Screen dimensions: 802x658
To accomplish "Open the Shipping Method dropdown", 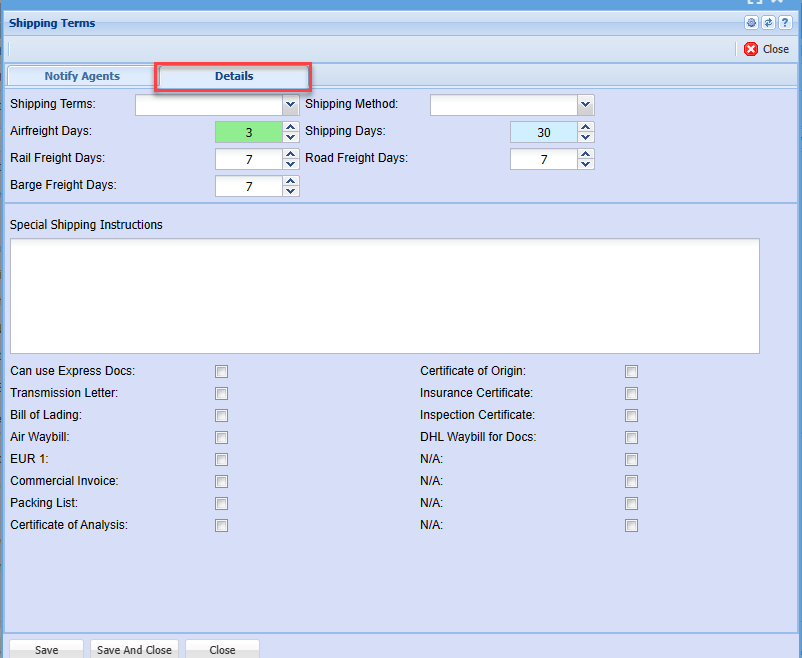I will pyautogui.click(x=586, y=105).
